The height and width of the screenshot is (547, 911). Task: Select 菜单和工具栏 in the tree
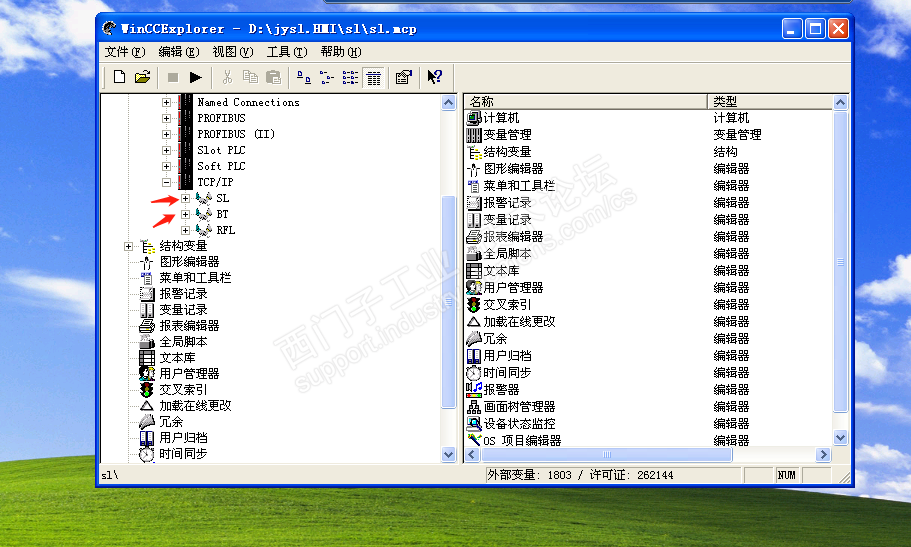pos(195,278)
